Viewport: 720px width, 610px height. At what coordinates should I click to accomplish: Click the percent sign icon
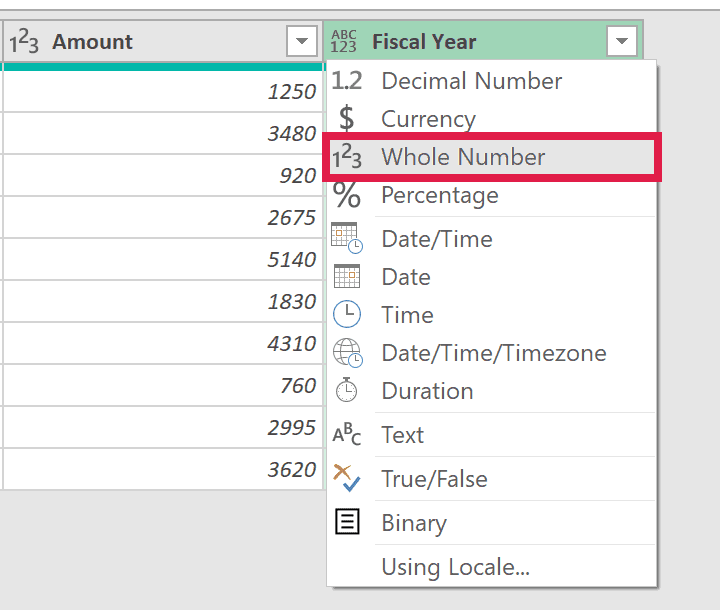347,195
